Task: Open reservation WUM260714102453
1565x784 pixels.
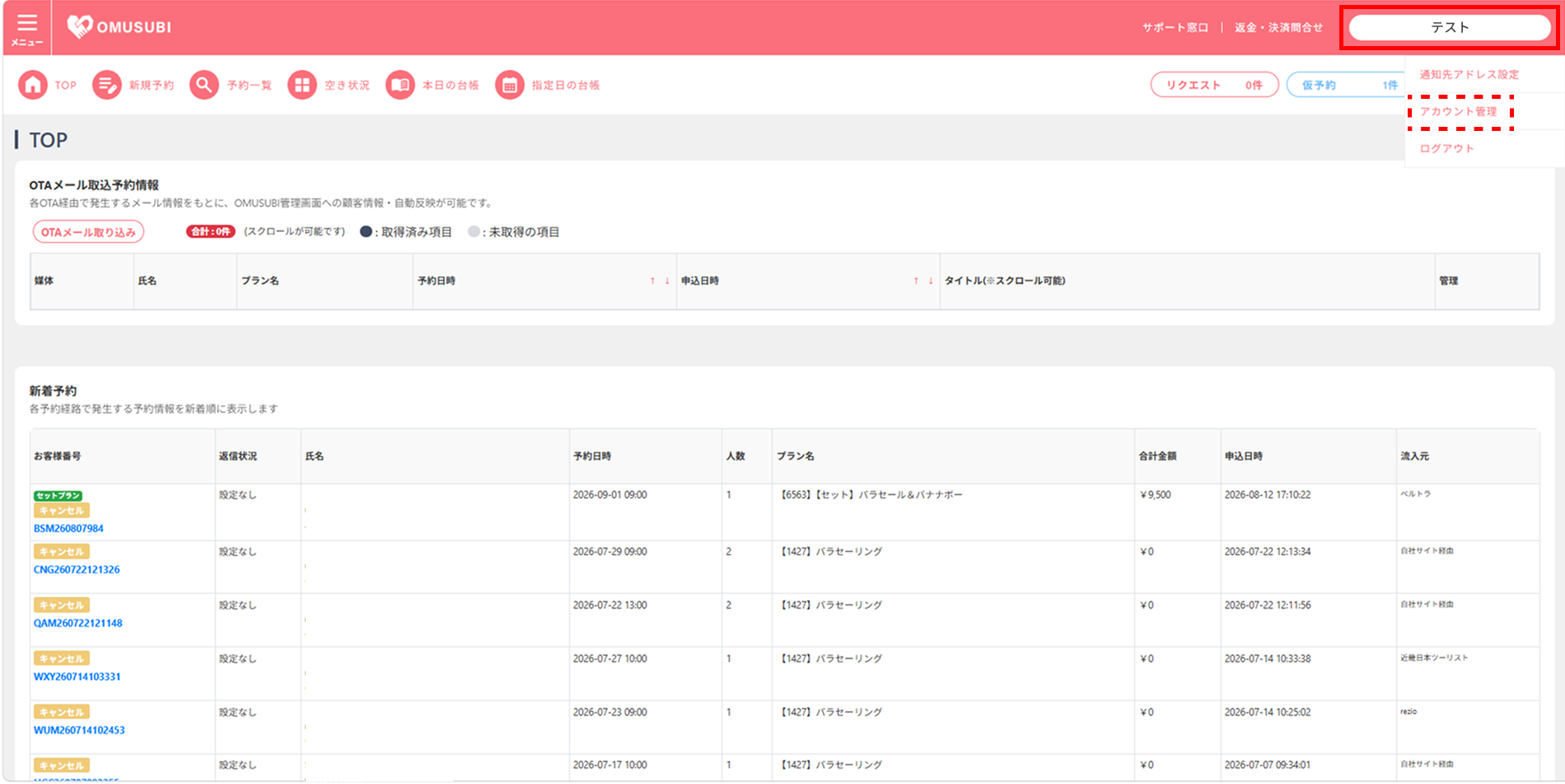Action: point(79,730)
